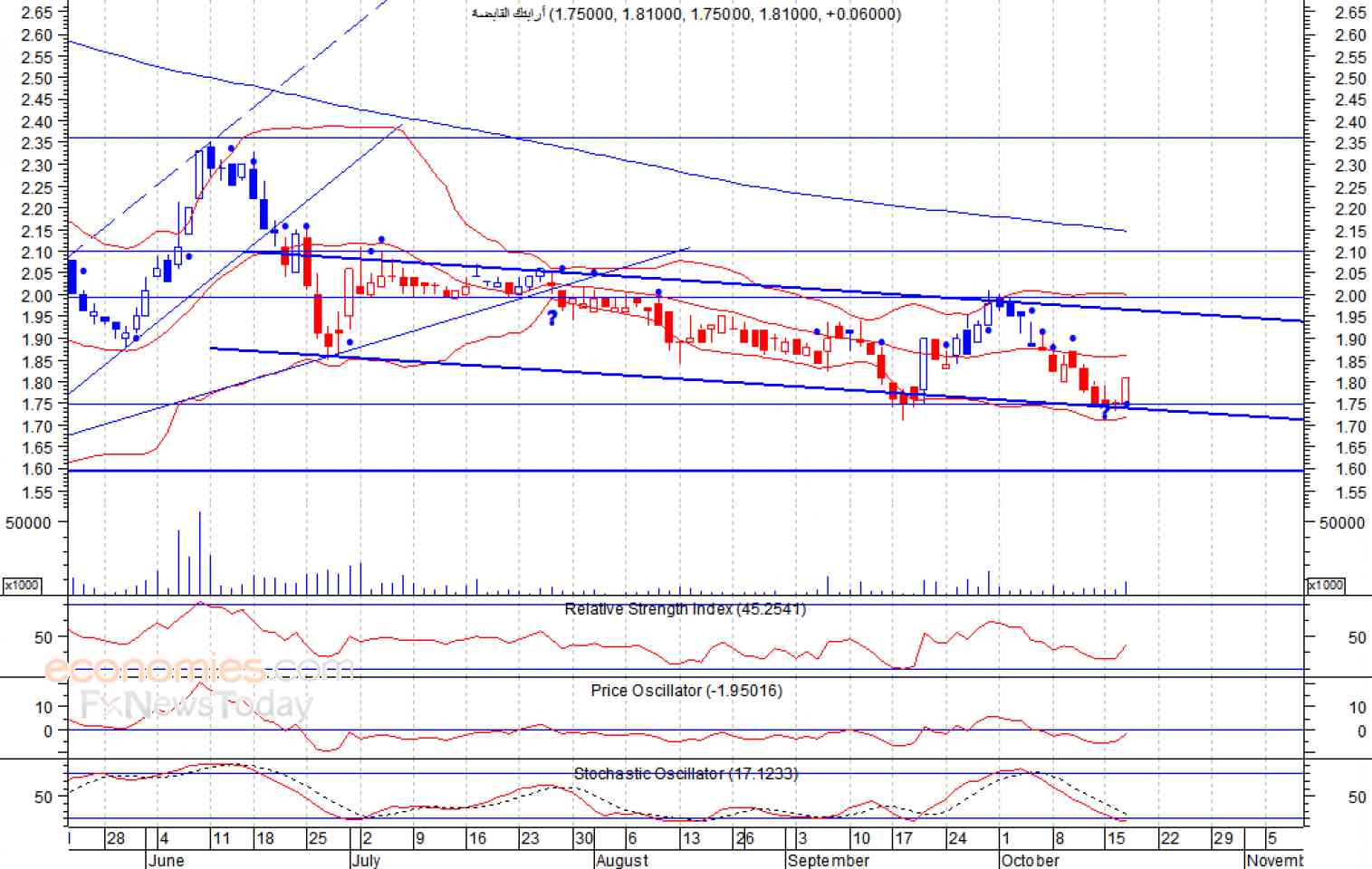Click the 2.00 price label on the right axis
This screenshot has width=1372, height=869.
[1350, 296]
